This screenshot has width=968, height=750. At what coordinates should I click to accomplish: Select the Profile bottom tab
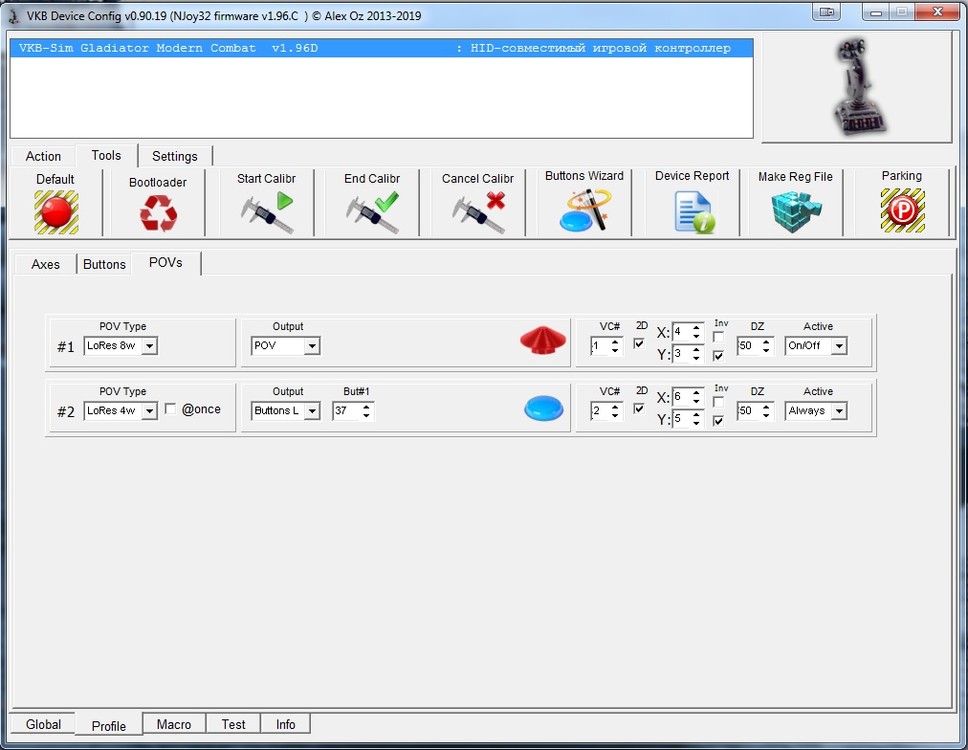[109, 726]
